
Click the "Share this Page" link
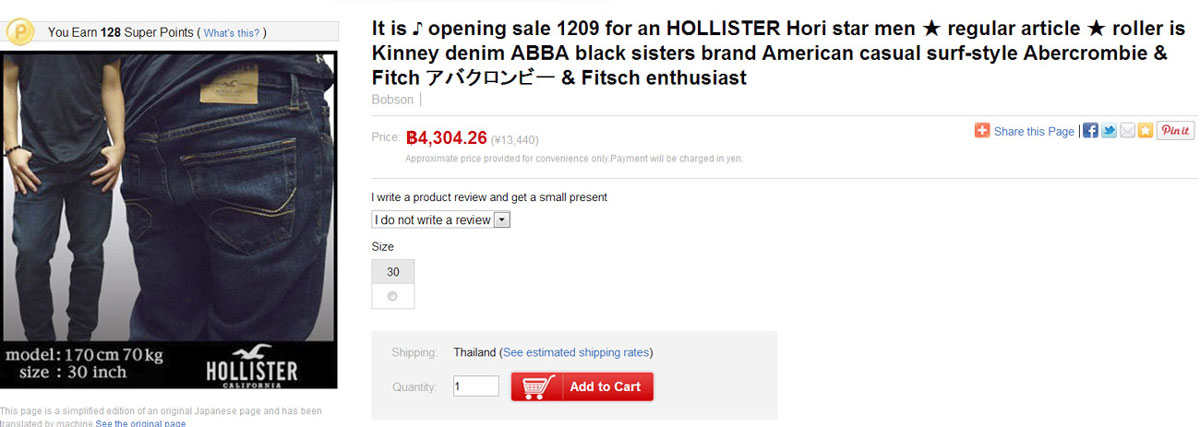point(1034,132)
